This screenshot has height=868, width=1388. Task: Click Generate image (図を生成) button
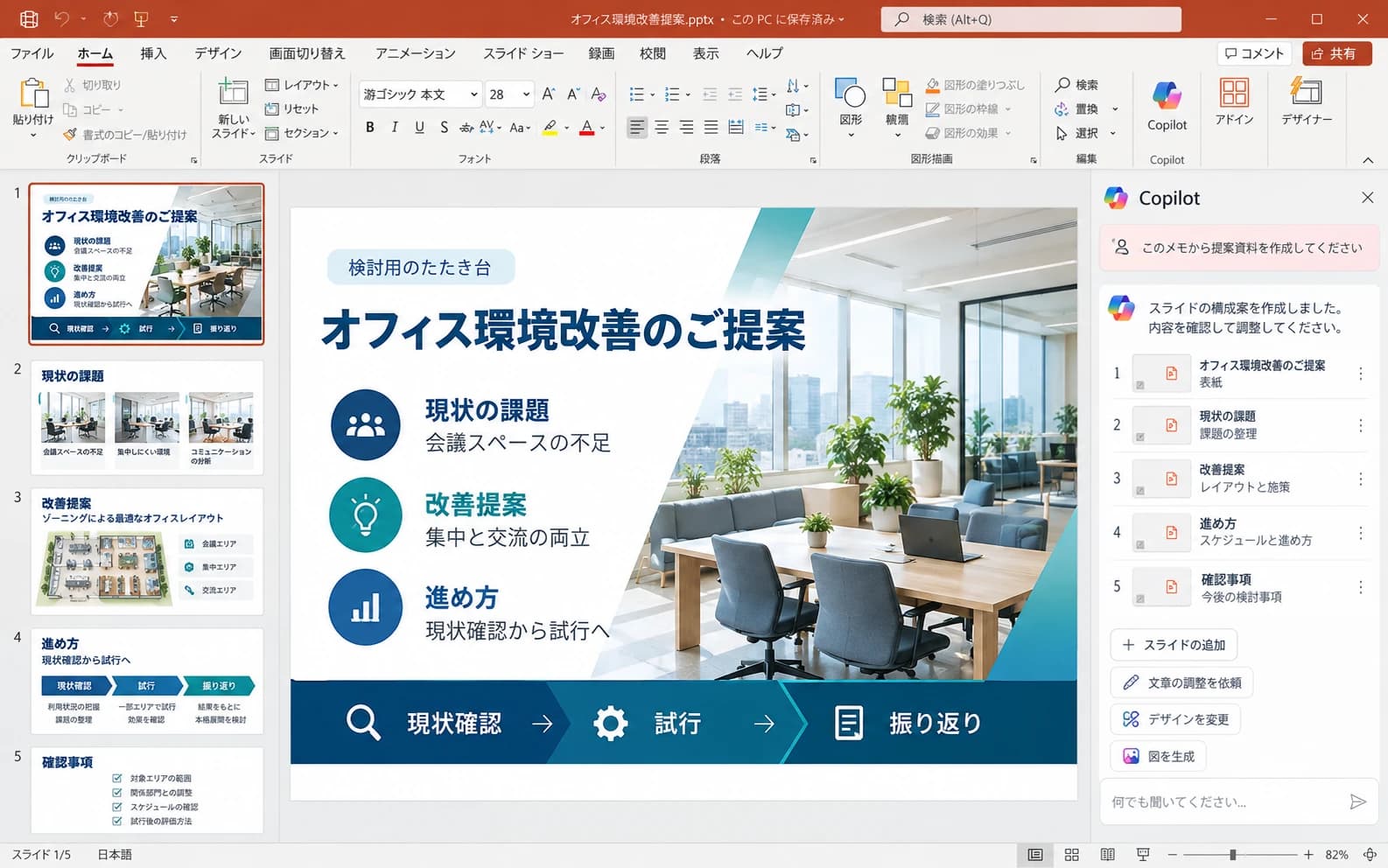(x=1158, y=756)
